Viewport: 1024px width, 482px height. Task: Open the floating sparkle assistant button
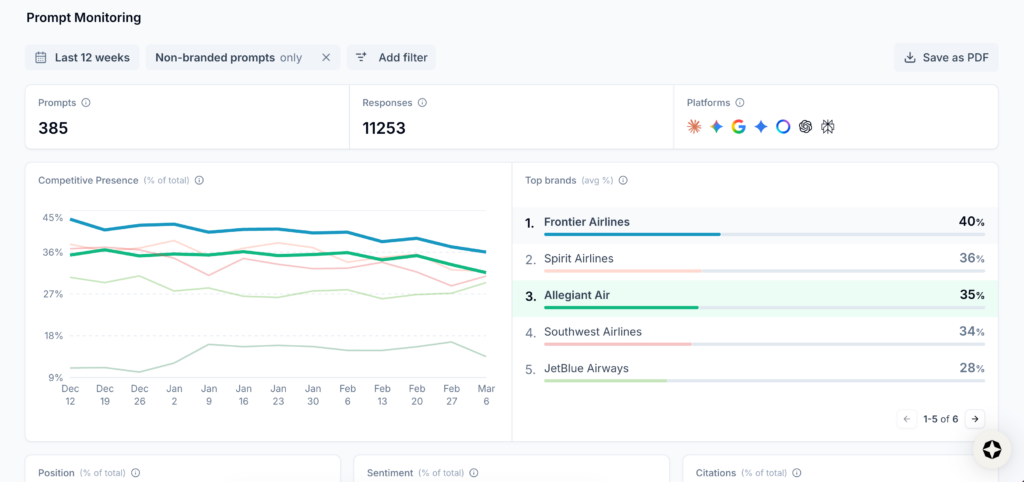(x=992, y=449)
